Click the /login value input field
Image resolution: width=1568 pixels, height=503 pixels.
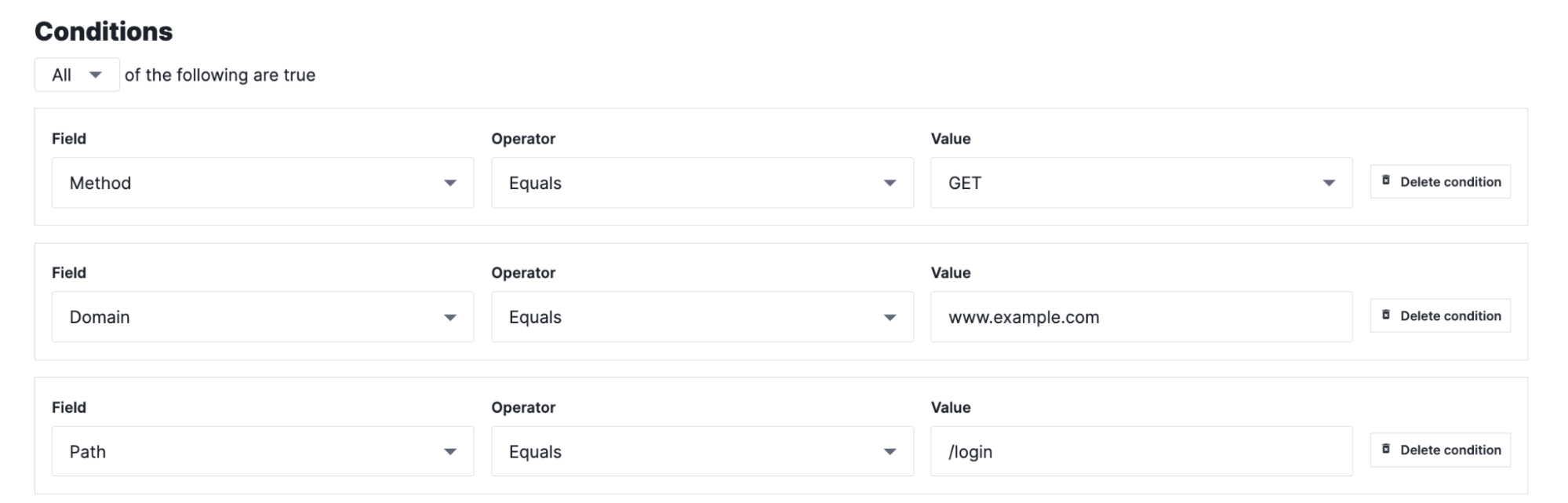pyautogui.click(x=1141, y=451)
